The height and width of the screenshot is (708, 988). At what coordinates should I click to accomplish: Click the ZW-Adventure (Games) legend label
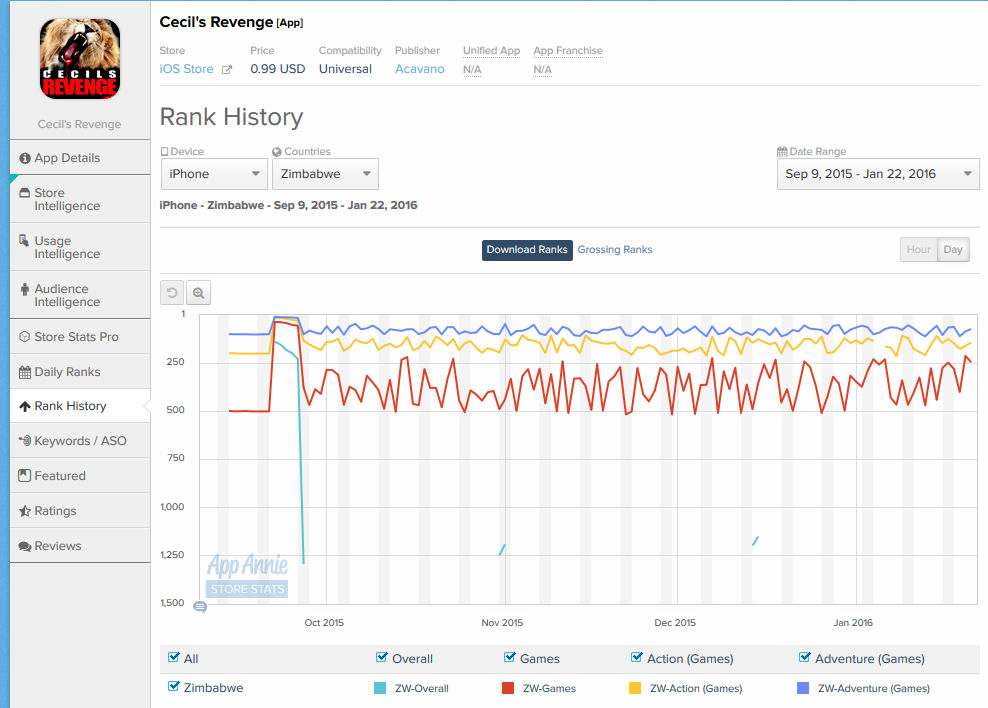(x=873, y=688)
